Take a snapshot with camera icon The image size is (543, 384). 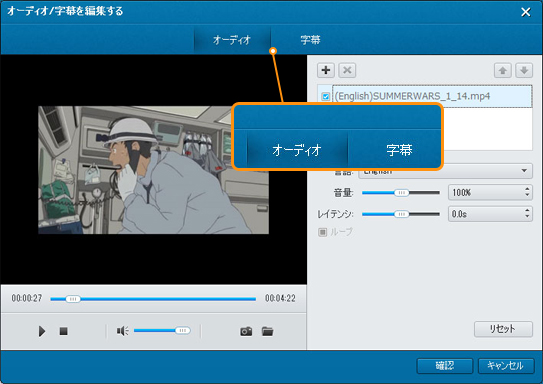[246, 331]
